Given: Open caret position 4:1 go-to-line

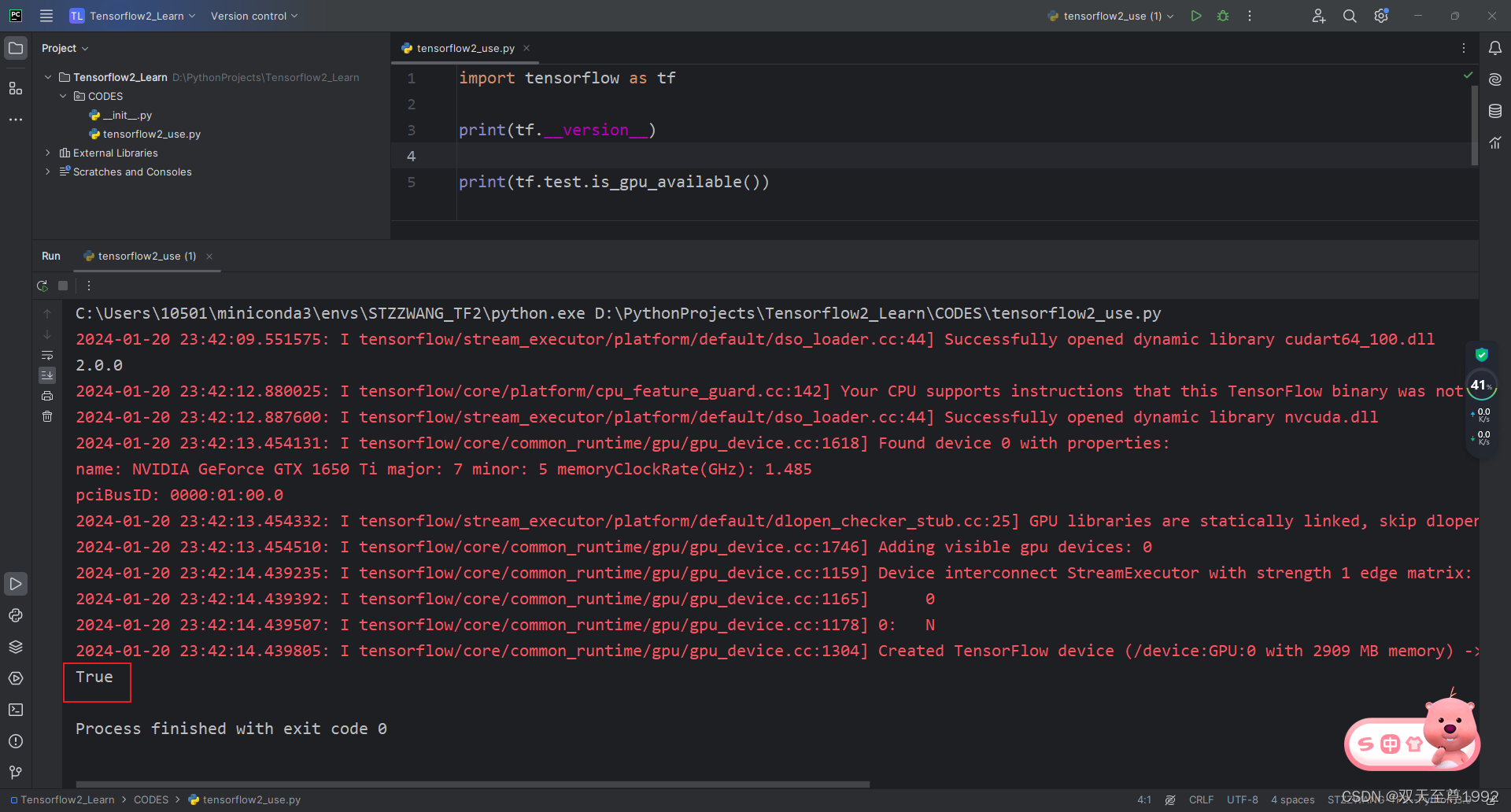Looking at the screenshot, I should click(1144, 799).
